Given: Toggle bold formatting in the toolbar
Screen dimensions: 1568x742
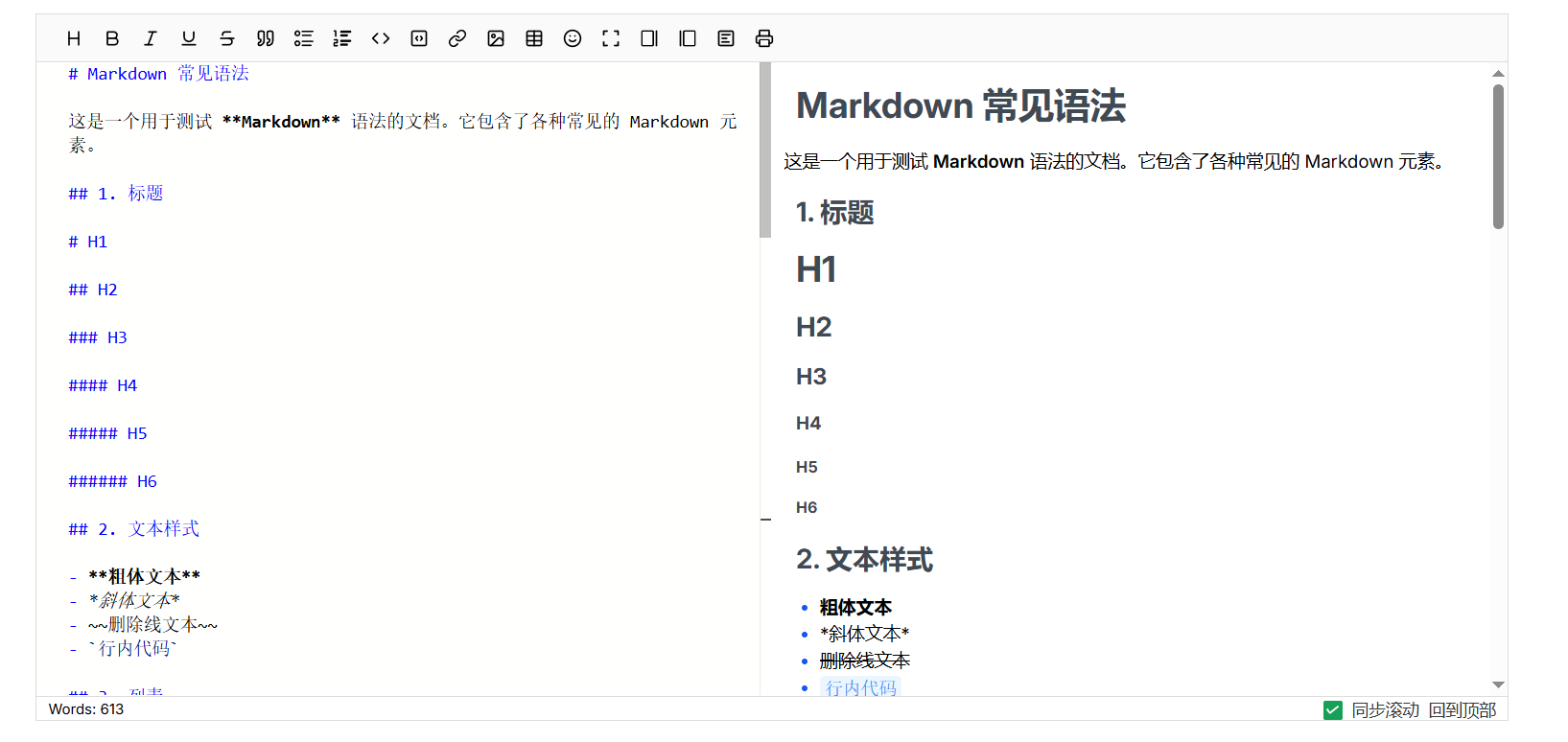Looking at the screenshot, I should pyautogui.click(x=112, y=38).
